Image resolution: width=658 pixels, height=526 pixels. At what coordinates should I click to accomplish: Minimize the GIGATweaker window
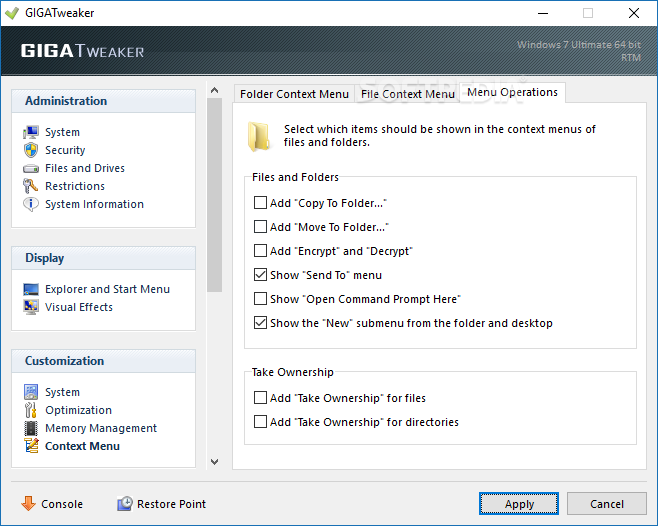pyautogui.click(x=543, y=13)
